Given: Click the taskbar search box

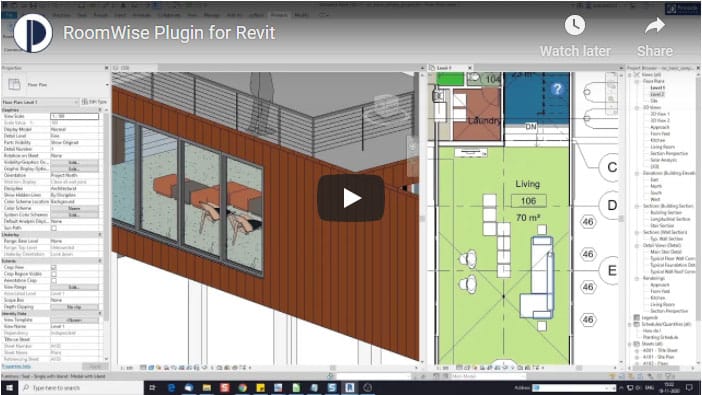Looking at the screenshot, I should 81,387.
